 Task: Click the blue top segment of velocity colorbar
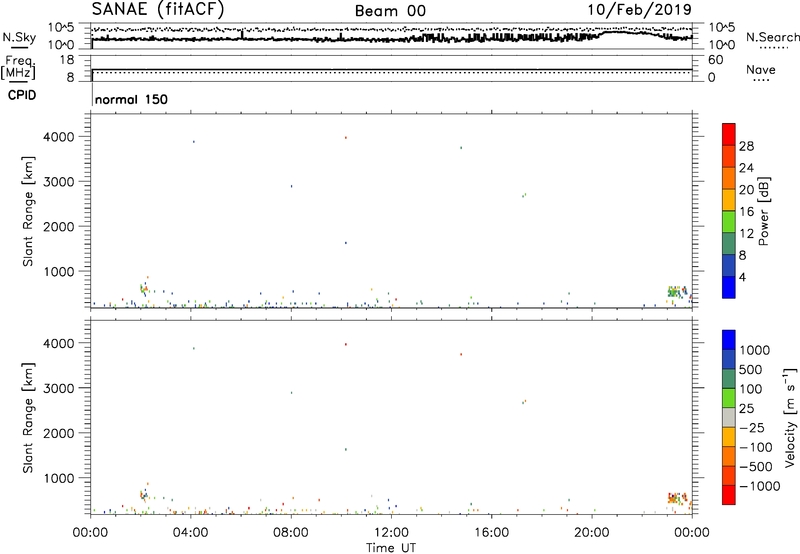(729, 340)
